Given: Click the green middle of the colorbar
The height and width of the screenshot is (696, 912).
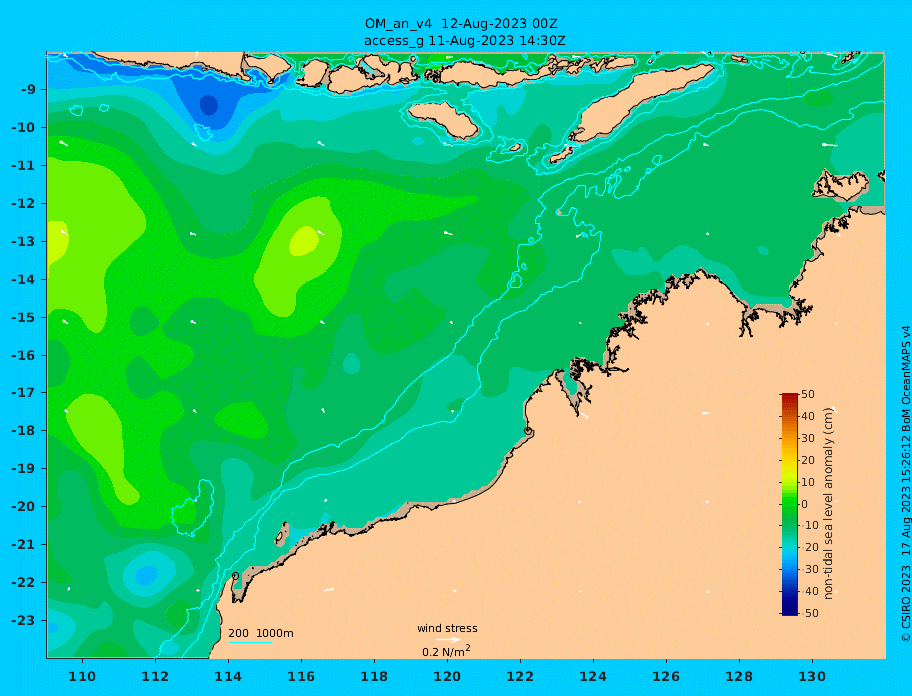Looking at the screenshot, I should 790,504.
